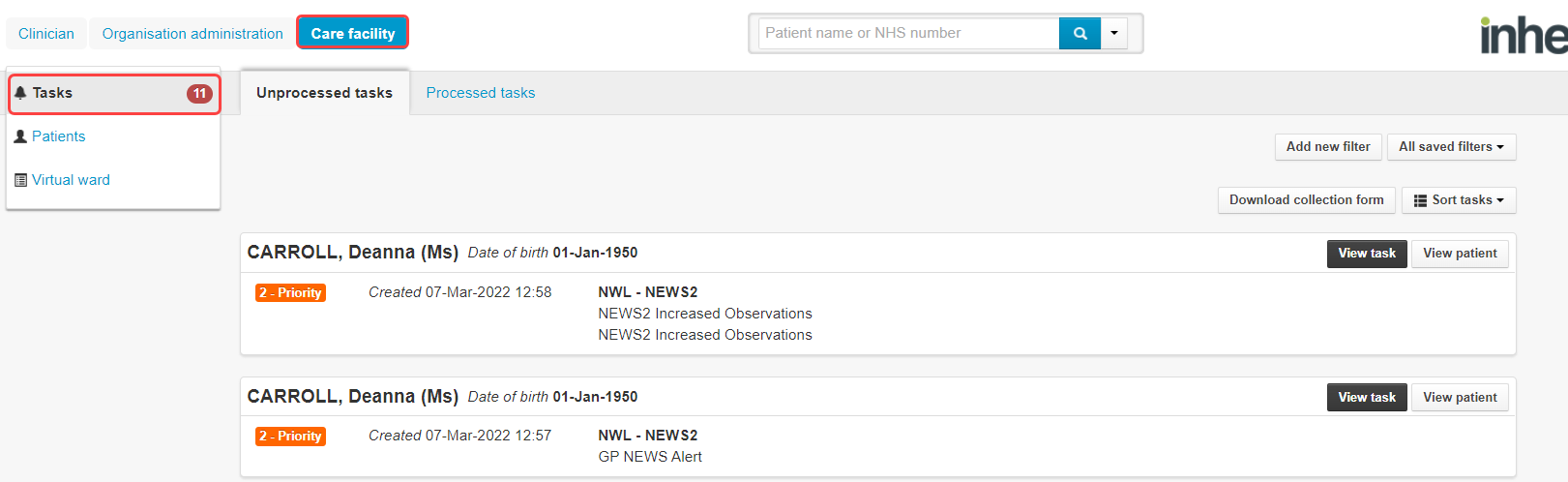This screenshot has height=482, width=1568.
Task: View task for the 12:58 NEWS2 entry
Action: 1367,254
